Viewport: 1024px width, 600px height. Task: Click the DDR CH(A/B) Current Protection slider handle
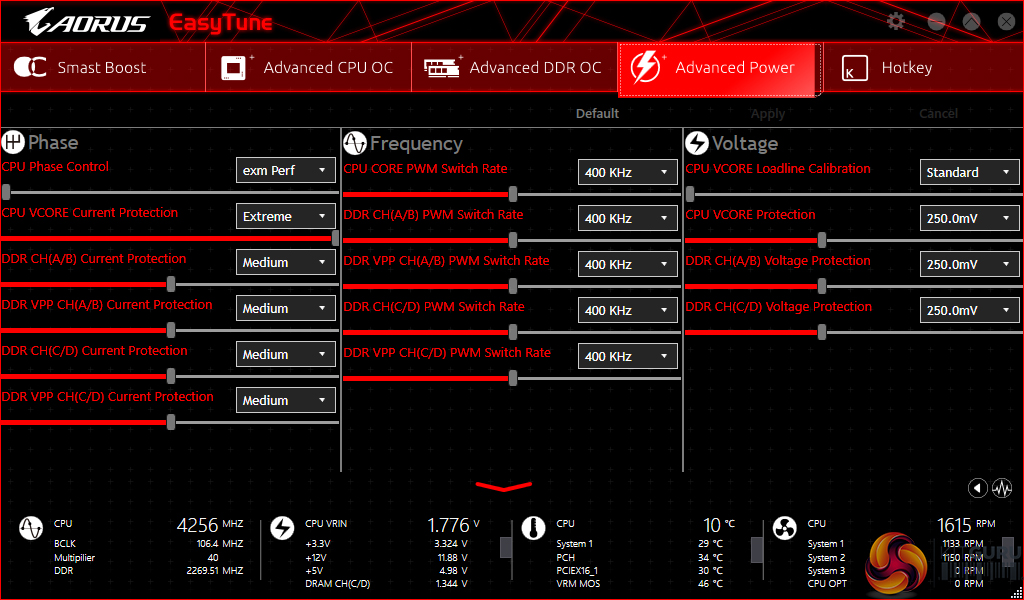click(x=170, y=283)
